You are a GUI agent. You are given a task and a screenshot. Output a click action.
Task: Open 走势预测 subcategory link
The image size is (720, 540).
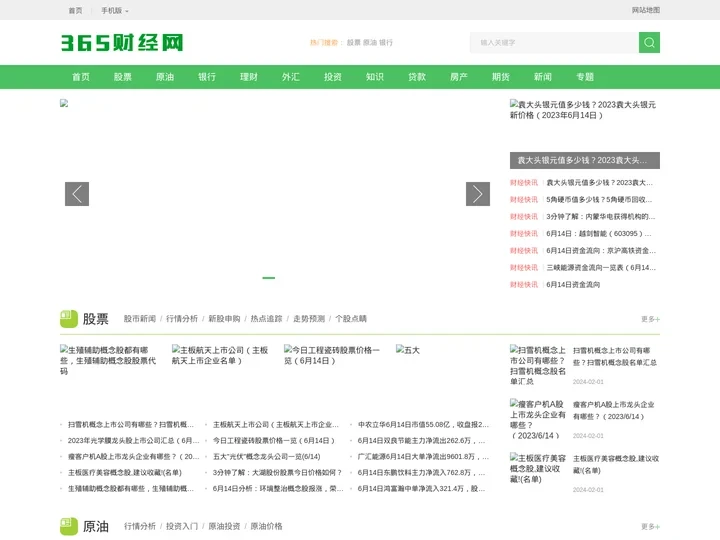(309, 319)
